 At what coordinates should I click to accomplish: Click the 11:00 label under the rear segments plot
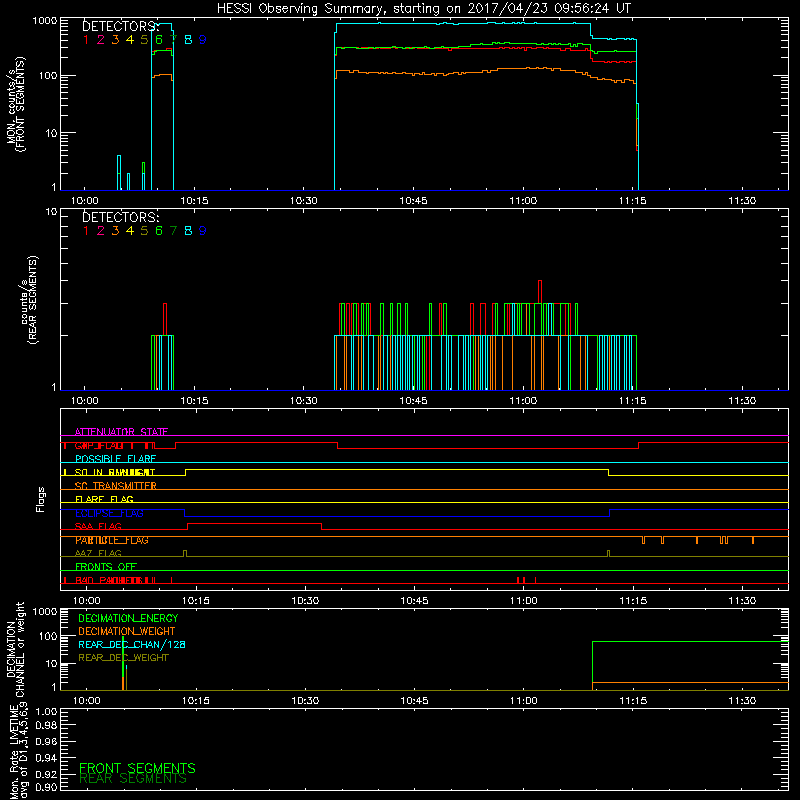523,401
